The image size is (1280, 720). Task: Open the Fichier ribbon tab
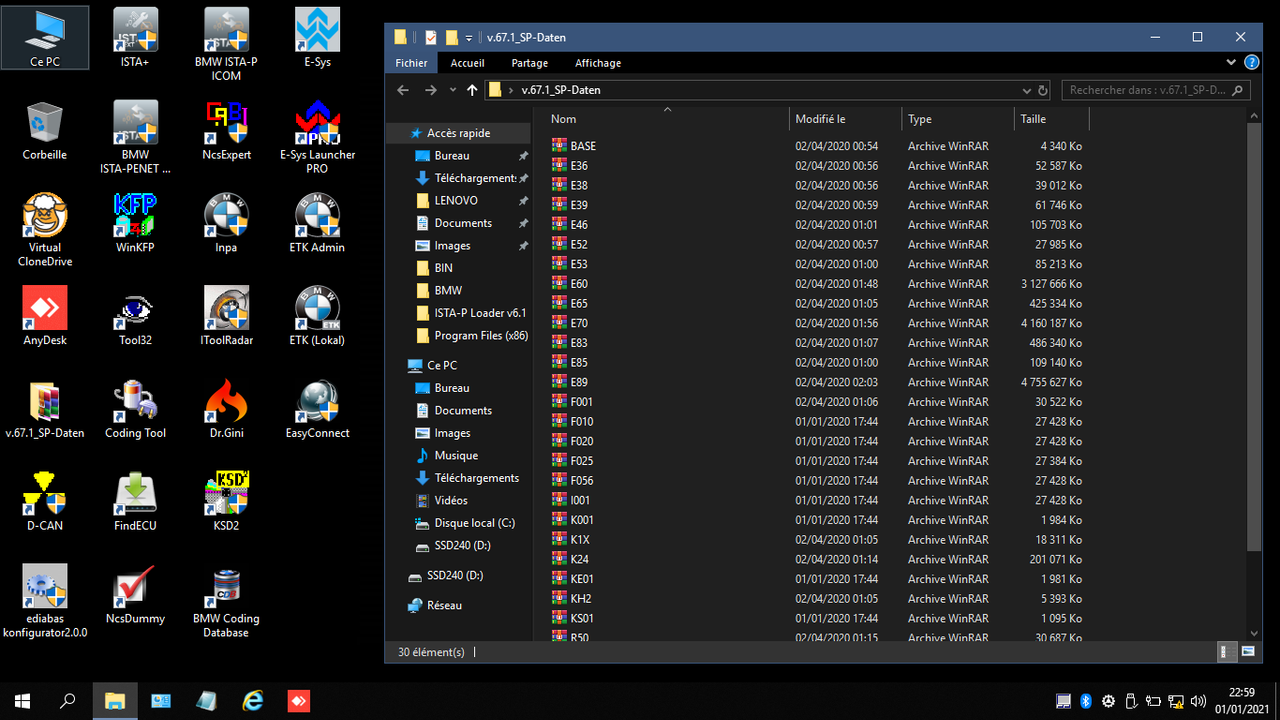point(411,63)
